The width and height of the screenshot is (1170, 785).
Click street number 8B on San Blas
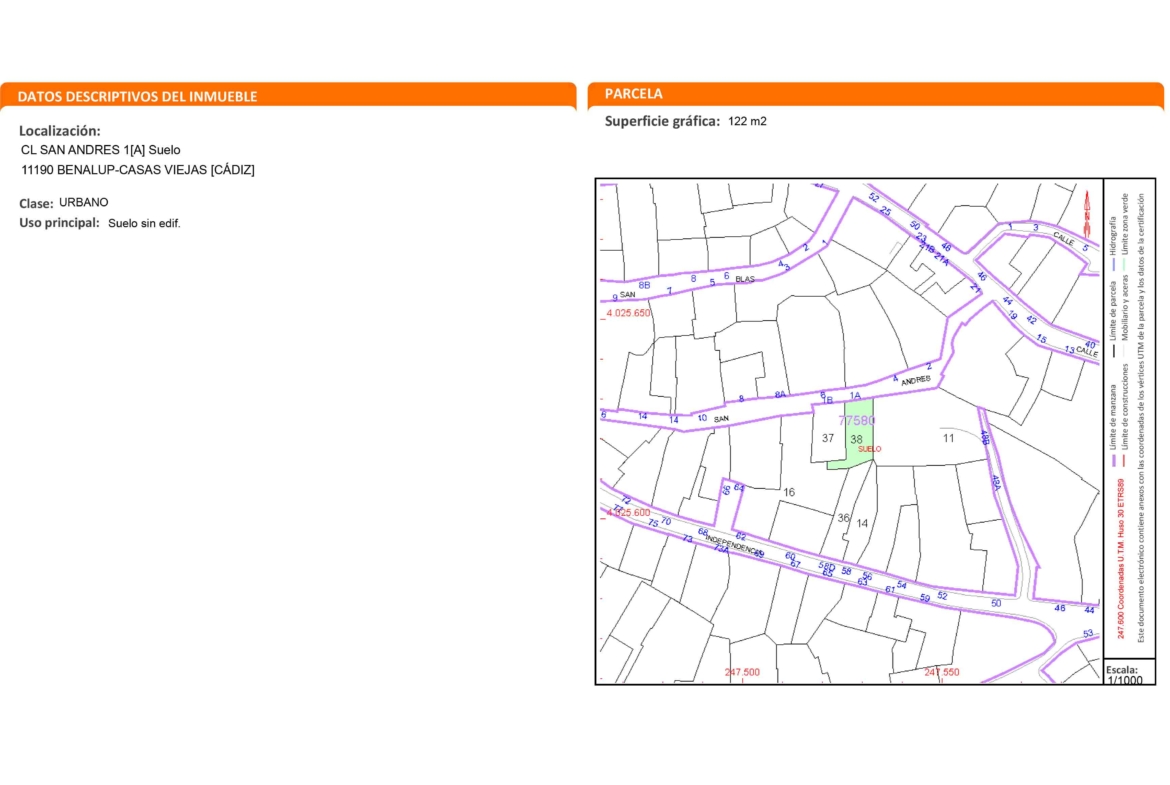coord(644,285)
